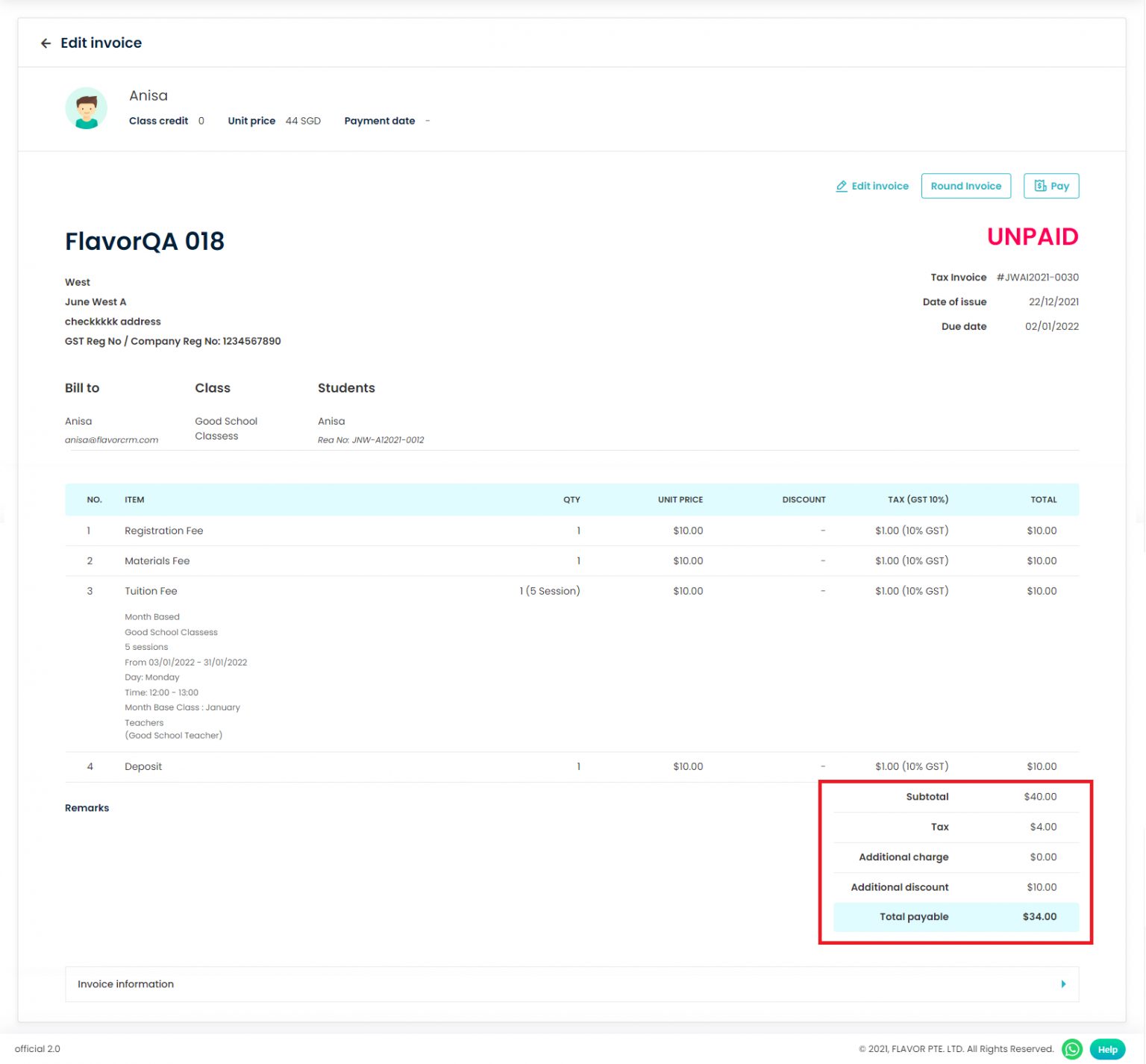1146x1064 pixels.
Task: Click the dollar icon on the Pay button
Action: pyautogui.click(x=1042, y=186)
